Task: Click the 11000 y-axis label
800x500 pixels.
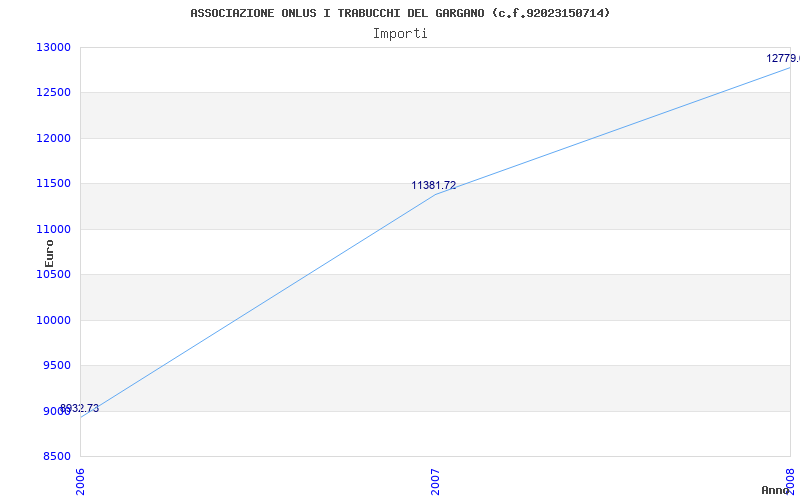Action: pos(53,229)
